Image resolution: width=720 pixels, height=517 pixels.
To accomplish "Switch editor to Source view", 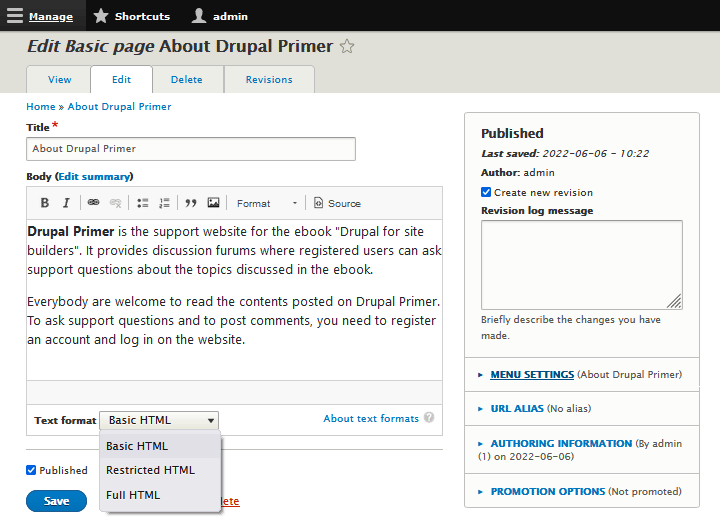I will point(337,203).
